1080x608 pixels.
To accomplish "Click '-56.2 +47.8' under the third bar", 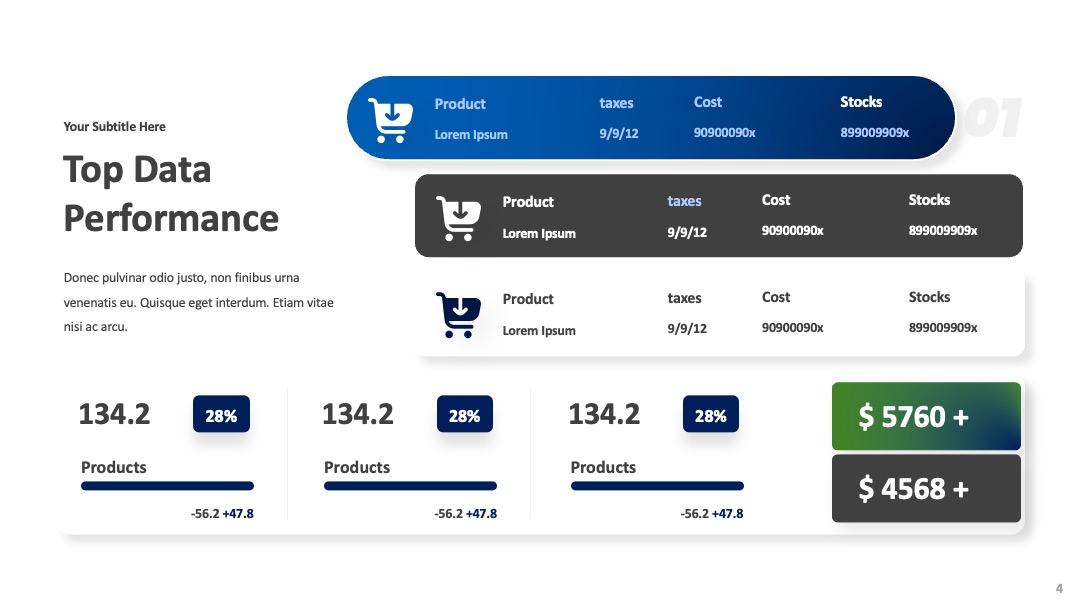I will pos(712,514).
